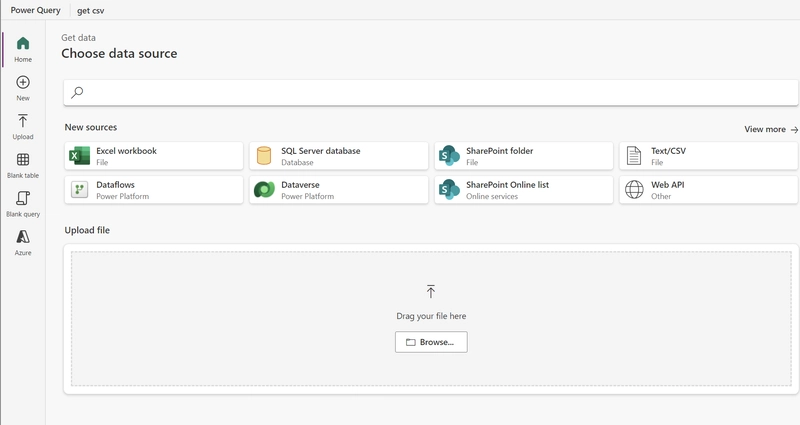Screen dimensions: 800x425
Task: Open the Upload sidebar option
Action: [x=23, y=127]
